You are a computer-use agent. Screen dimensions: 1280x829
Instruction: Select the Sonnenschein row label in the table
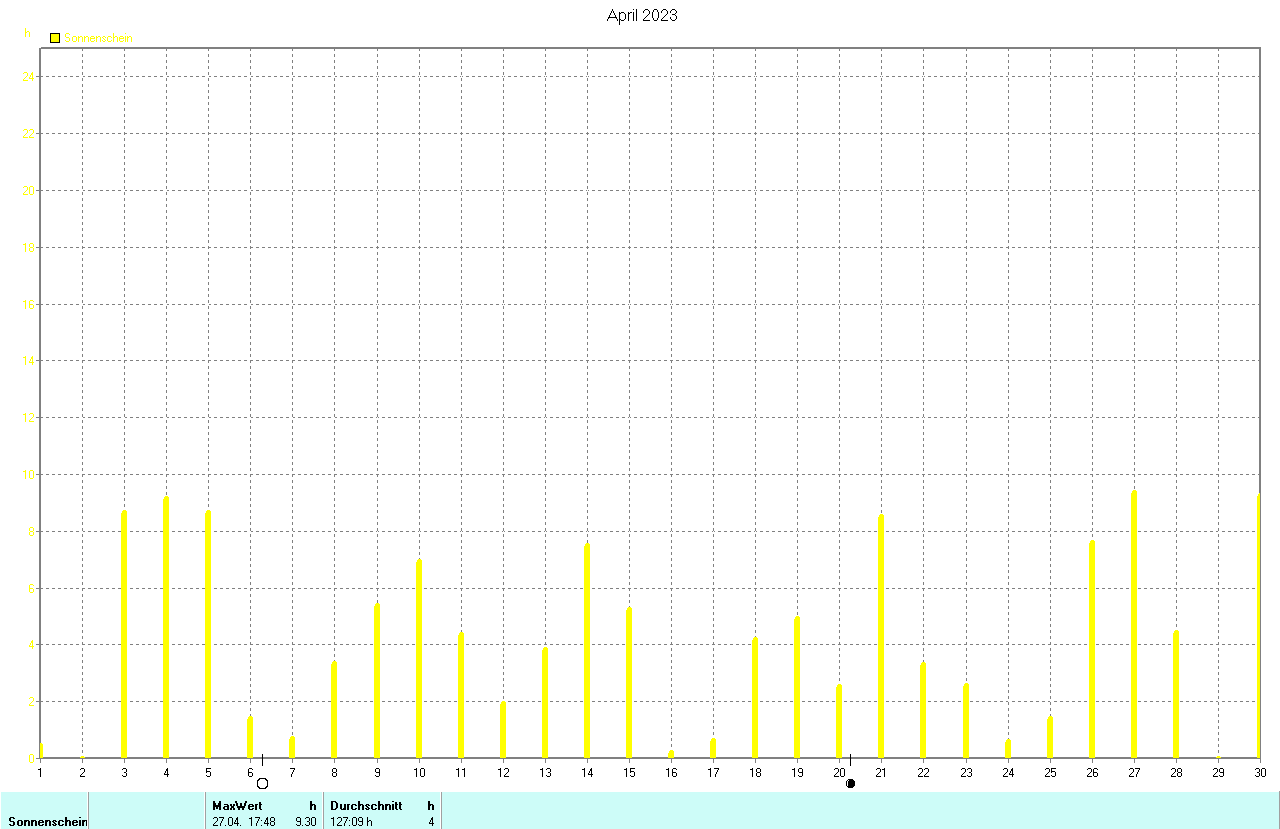click(x=48, y=822)
